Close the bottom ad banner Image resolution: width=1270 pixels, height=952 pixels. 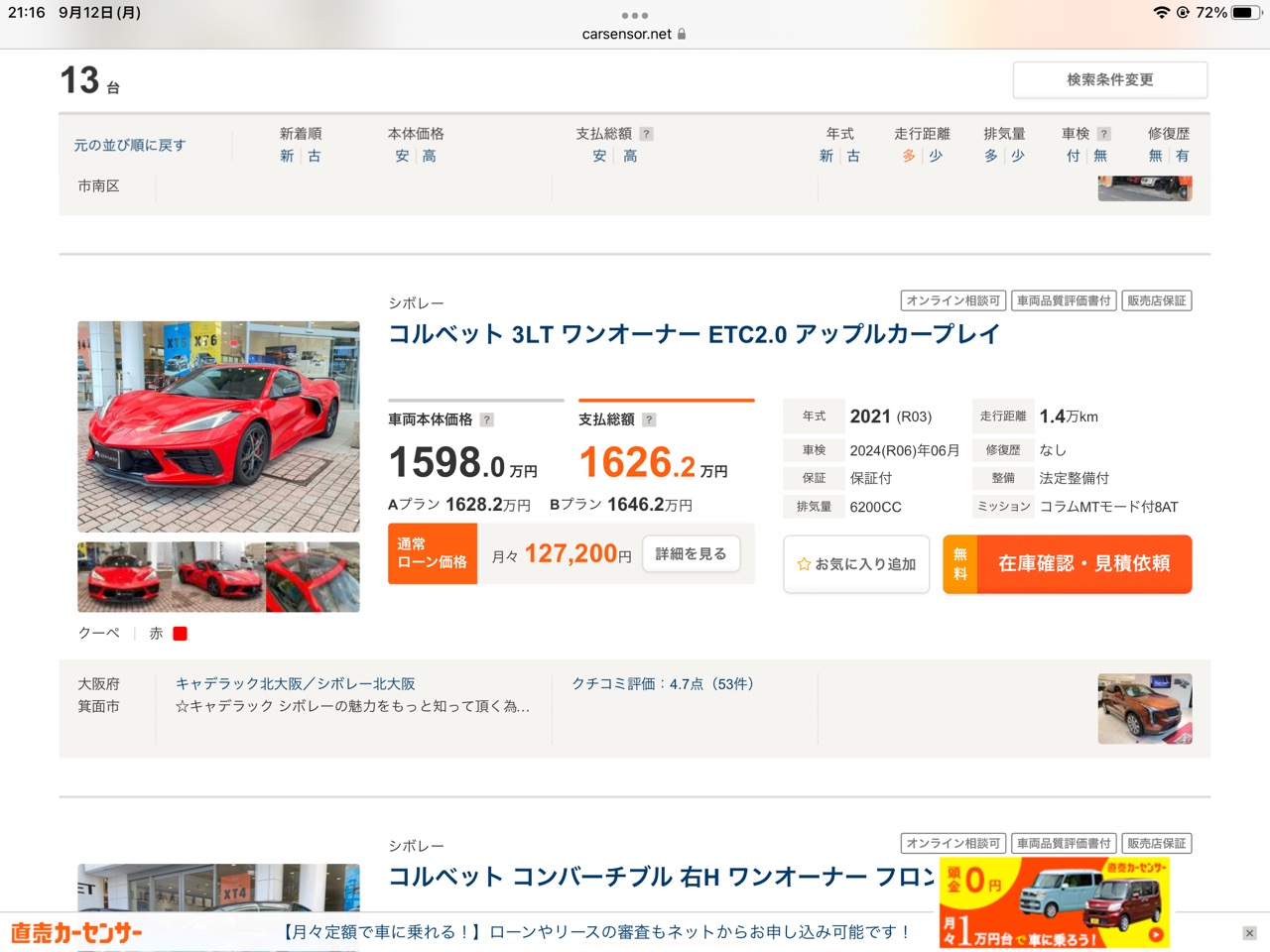tap(1249, 933)
